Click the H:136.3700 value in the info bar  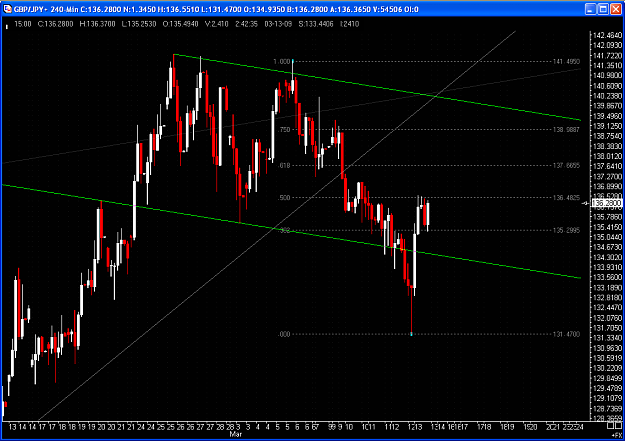[98, 24]
